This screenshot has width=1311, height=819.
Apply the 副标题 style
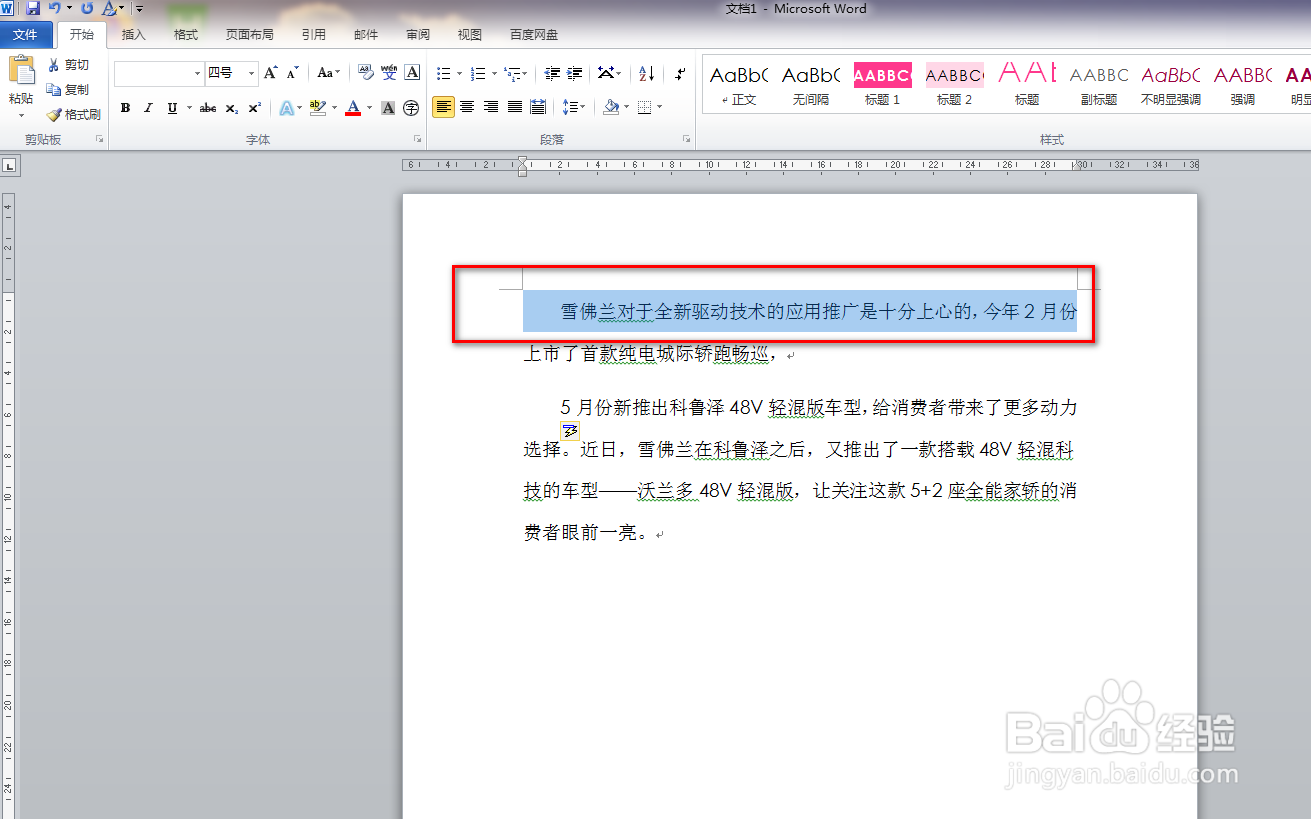1099,85
